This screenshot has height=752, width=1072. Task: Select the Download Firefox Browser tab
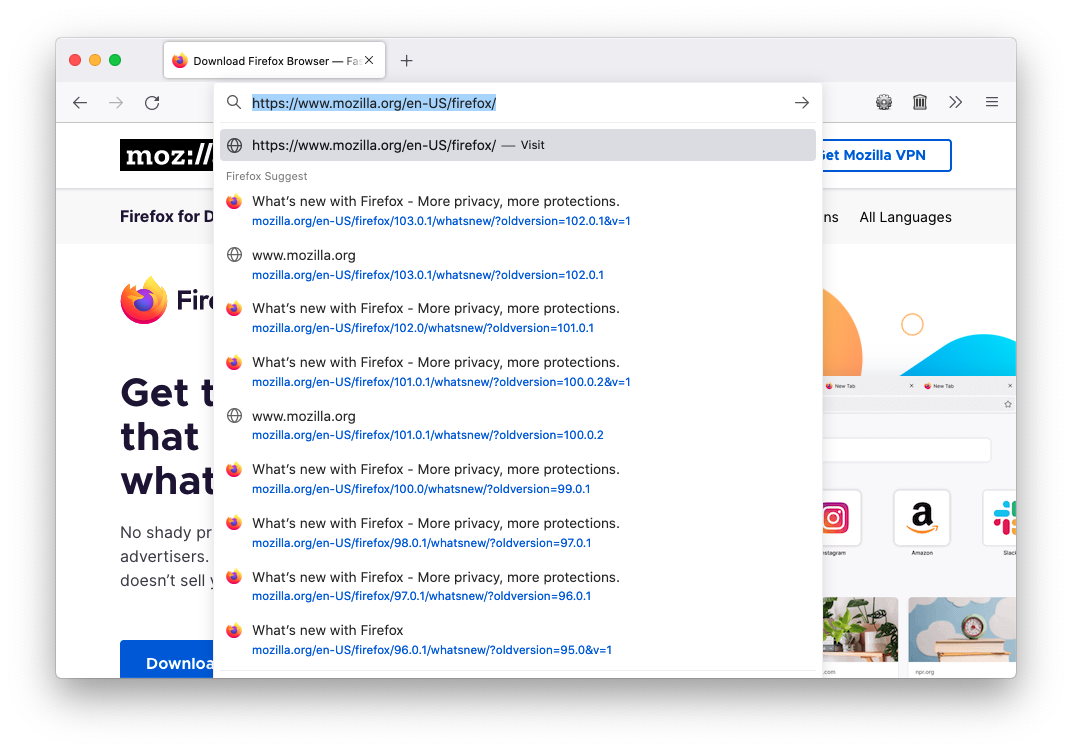tap(274, 61)
